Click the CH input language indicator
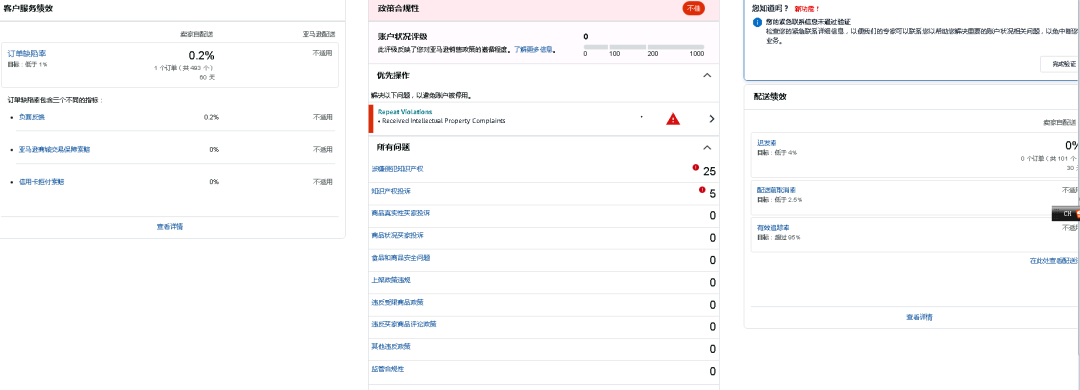 click(x=1066, y=214)
